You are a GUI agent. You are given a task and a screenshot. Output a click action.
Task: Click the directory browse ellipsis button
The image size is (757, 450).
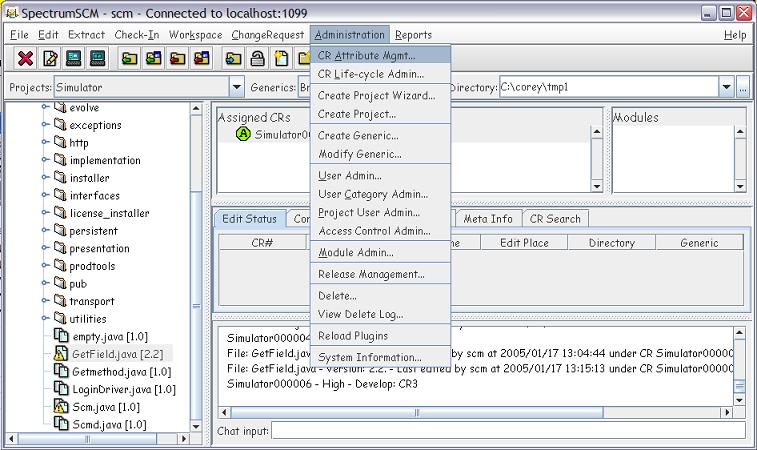743,87
